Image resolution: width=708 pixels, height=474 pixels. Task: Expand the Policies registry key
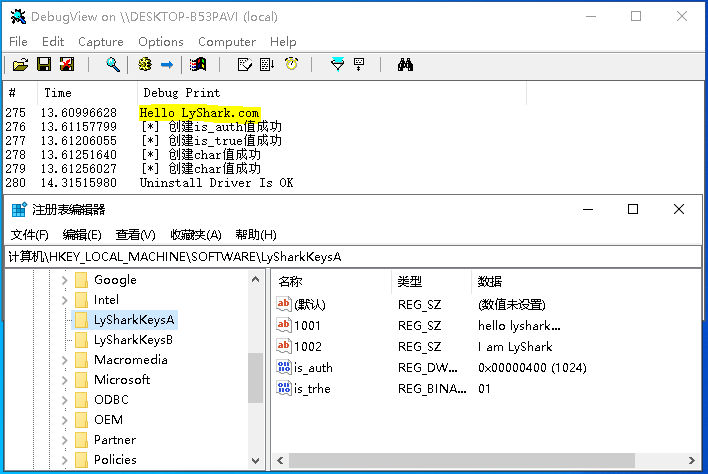(x=65, y=460)
